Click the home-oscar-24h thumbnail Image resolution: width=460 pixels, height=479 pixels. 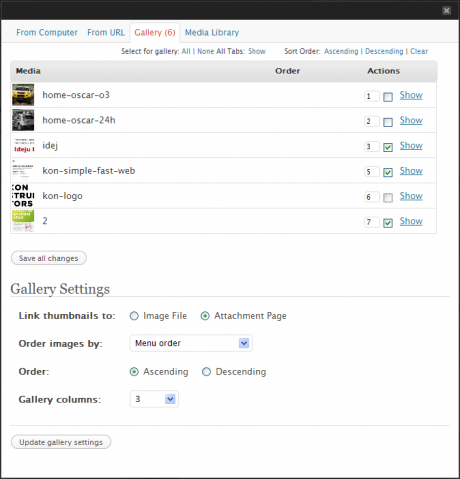coord(23,120)
